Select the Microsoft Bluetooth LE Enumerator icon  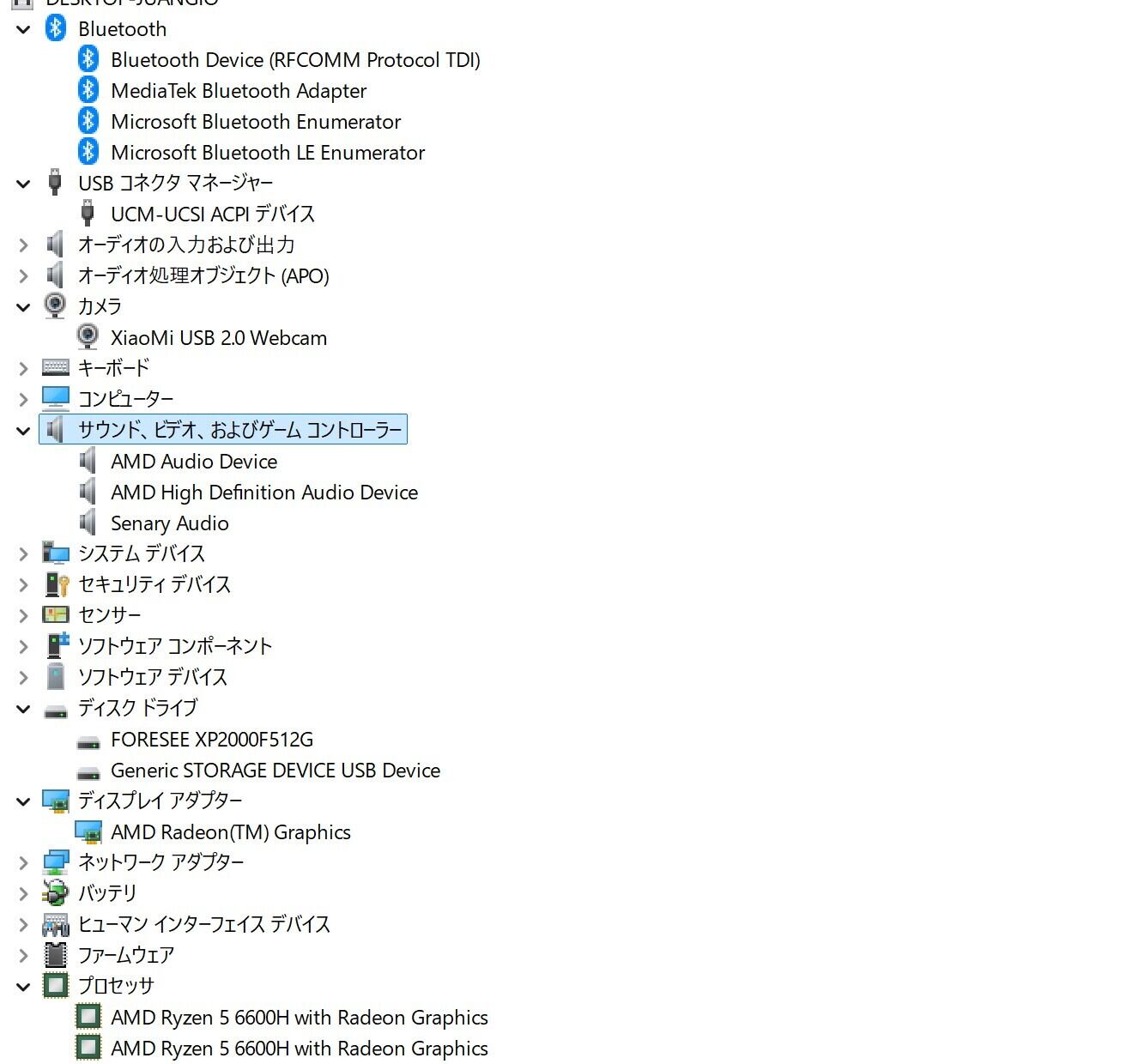88,152
